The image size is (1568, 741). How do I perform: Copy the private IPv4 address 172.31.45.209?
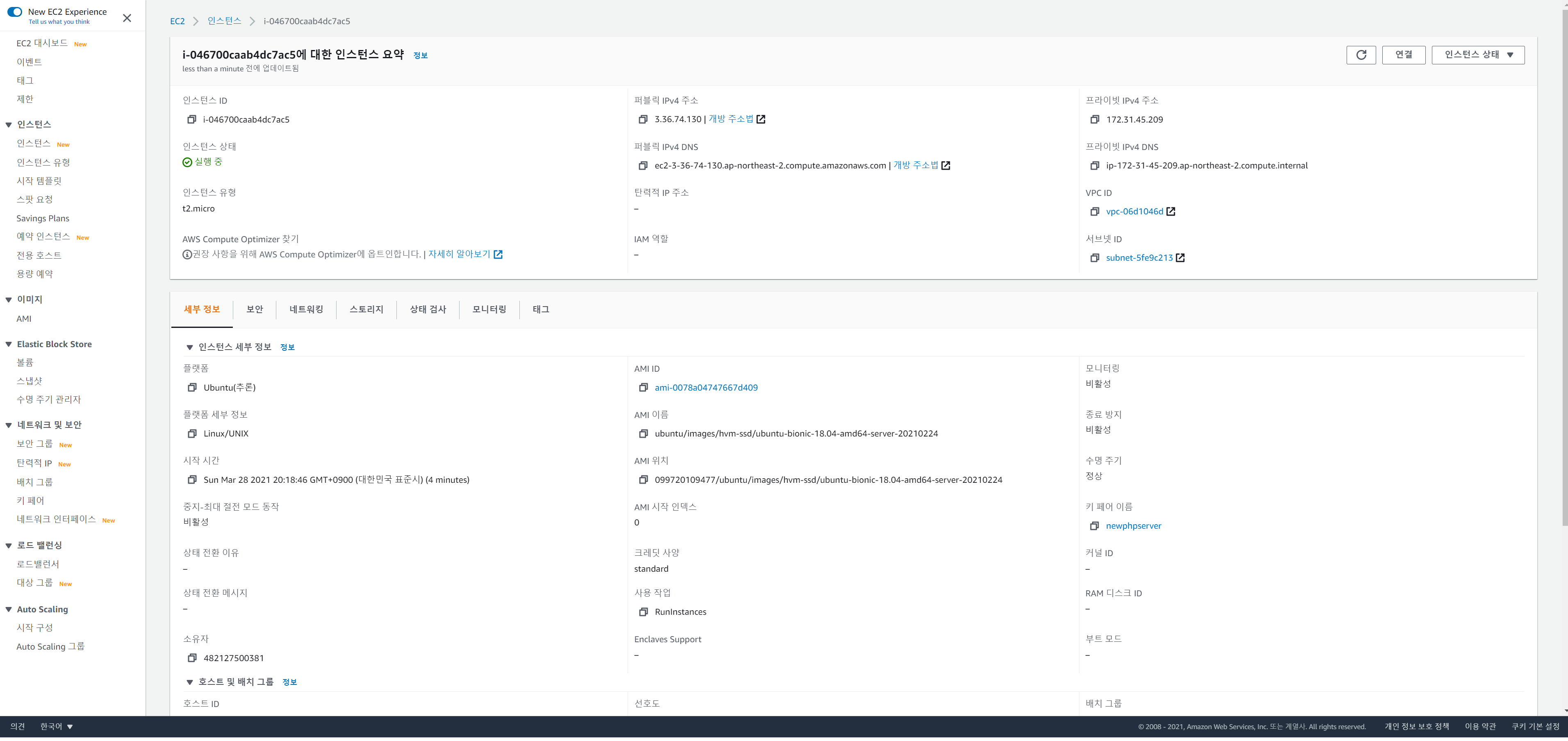(x=1095, y=119)
